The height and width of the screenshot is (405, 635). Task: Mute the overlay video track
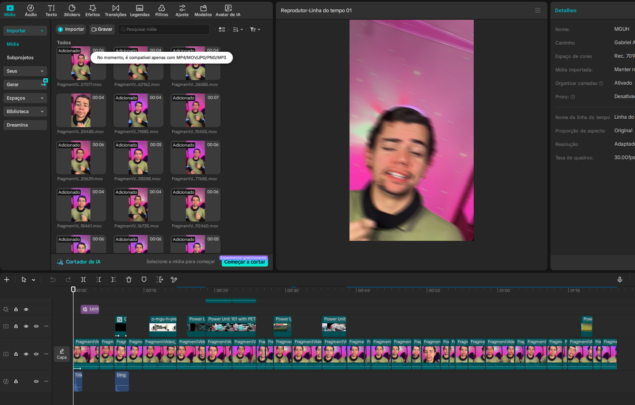[36, 326]
